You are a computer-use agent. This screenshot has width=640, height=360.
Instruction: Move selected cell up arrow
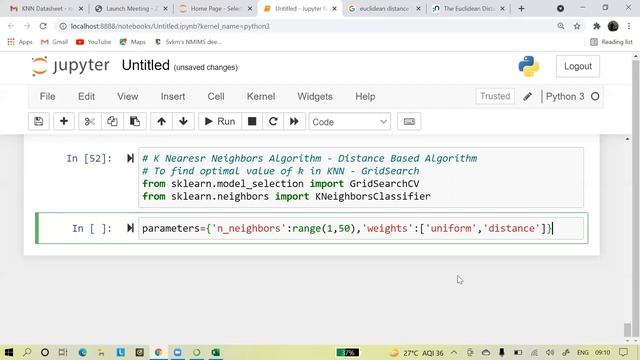[161, 122]
